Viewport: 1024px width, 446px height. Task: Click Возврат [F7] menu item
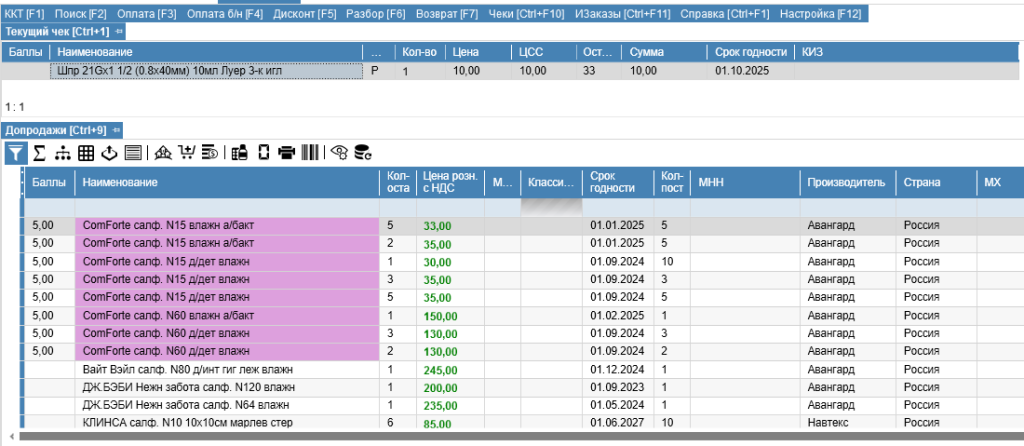[447, 14]
